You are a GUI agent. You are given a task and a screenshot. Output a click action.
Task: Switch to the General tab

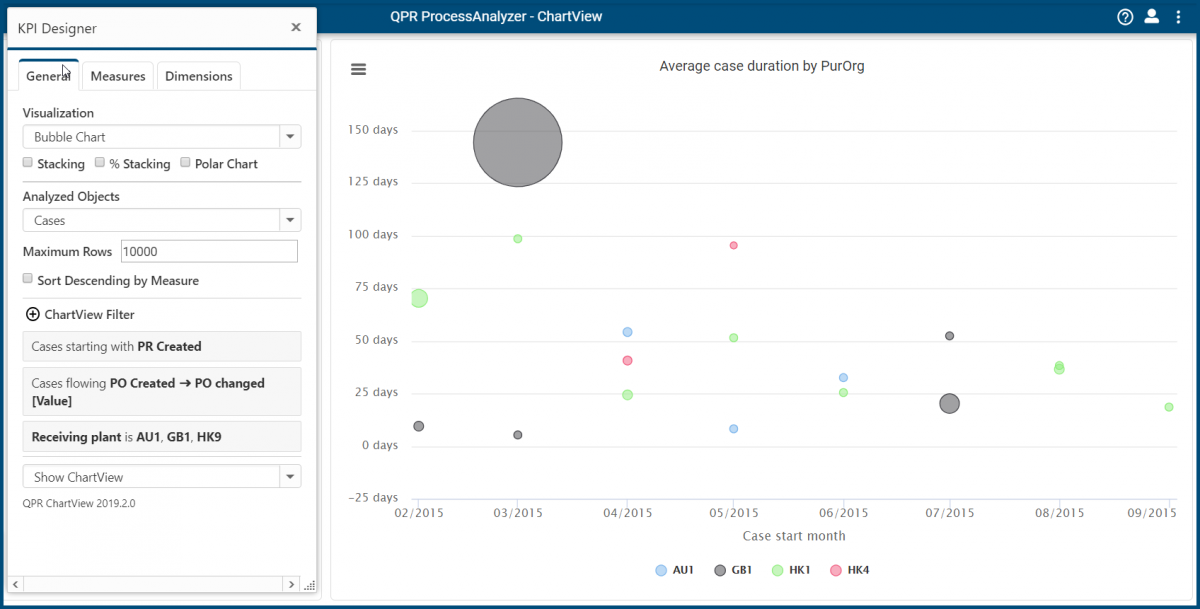[x=49, y=76]
